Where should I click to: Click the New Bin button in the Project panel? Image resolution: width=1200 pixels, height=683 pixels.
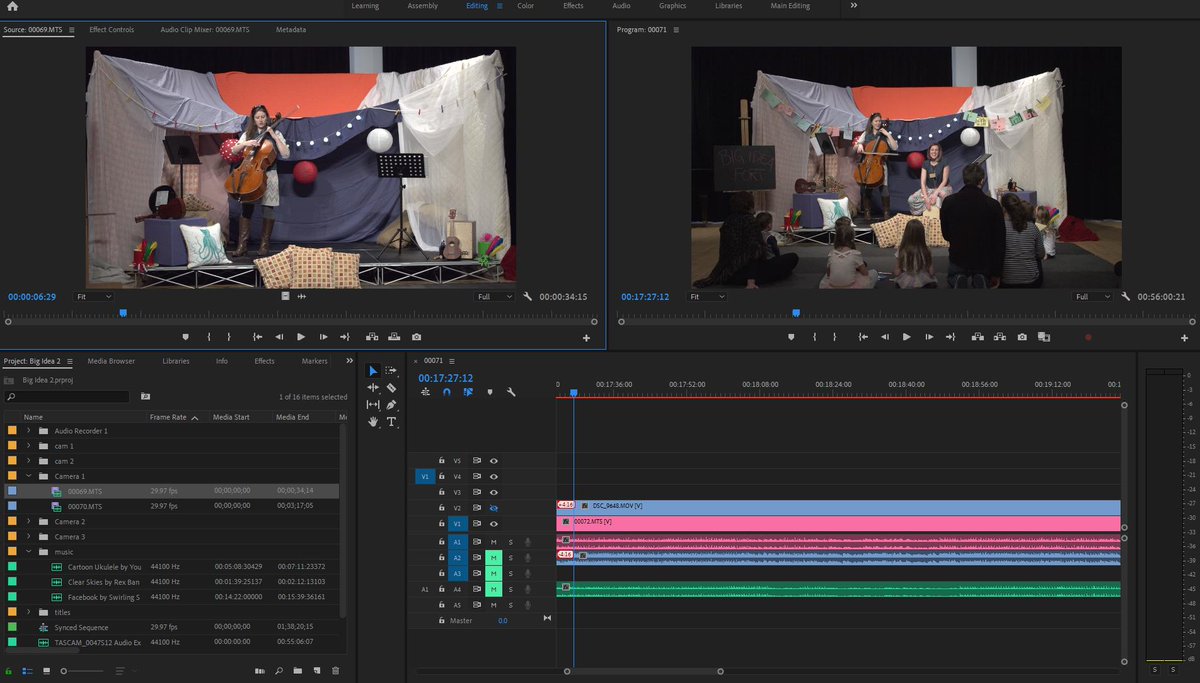[x=298, y=671]
